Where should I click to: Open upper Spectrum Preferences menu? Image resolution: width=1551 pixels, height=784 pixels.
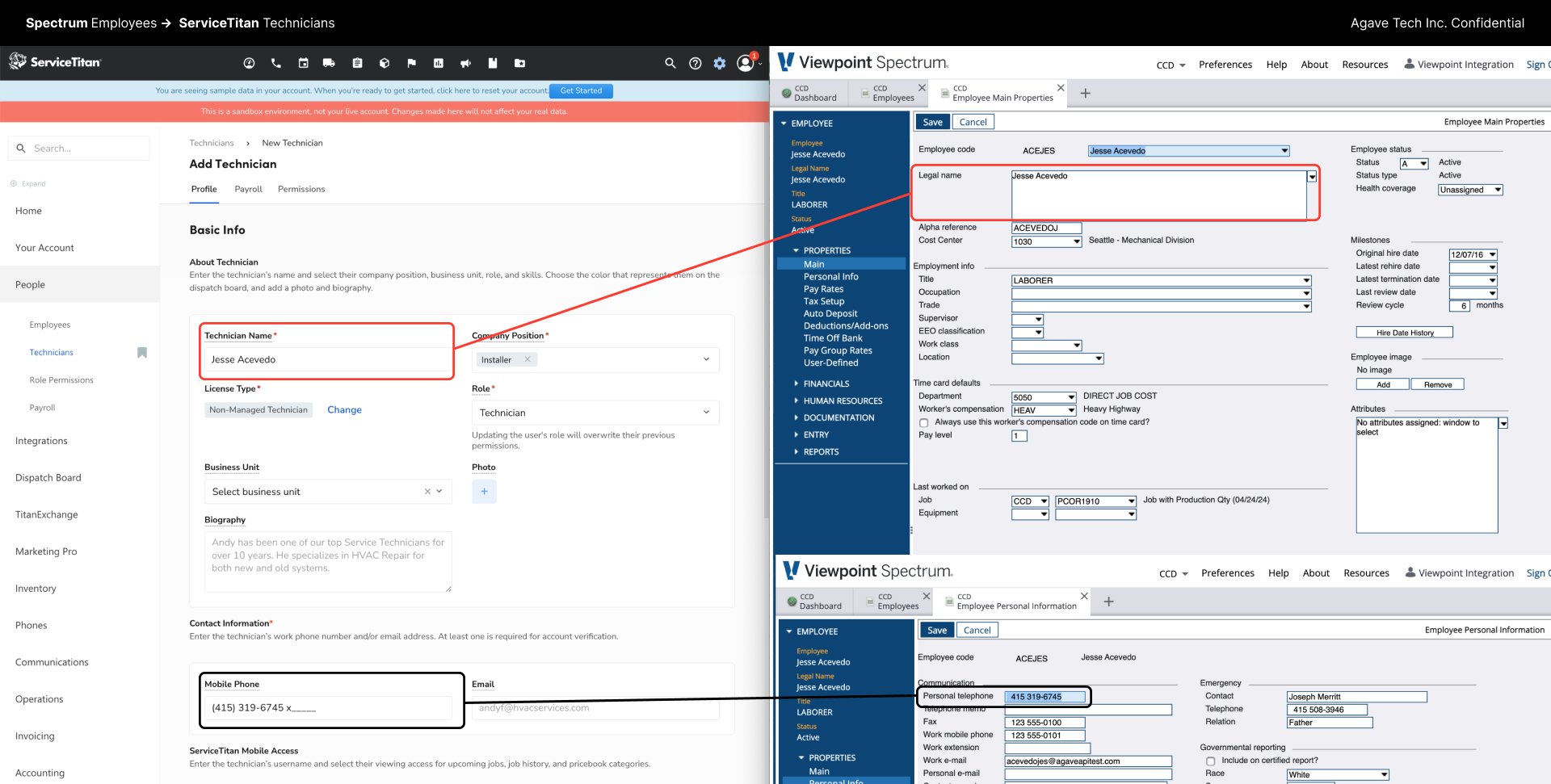[1225, 65]
